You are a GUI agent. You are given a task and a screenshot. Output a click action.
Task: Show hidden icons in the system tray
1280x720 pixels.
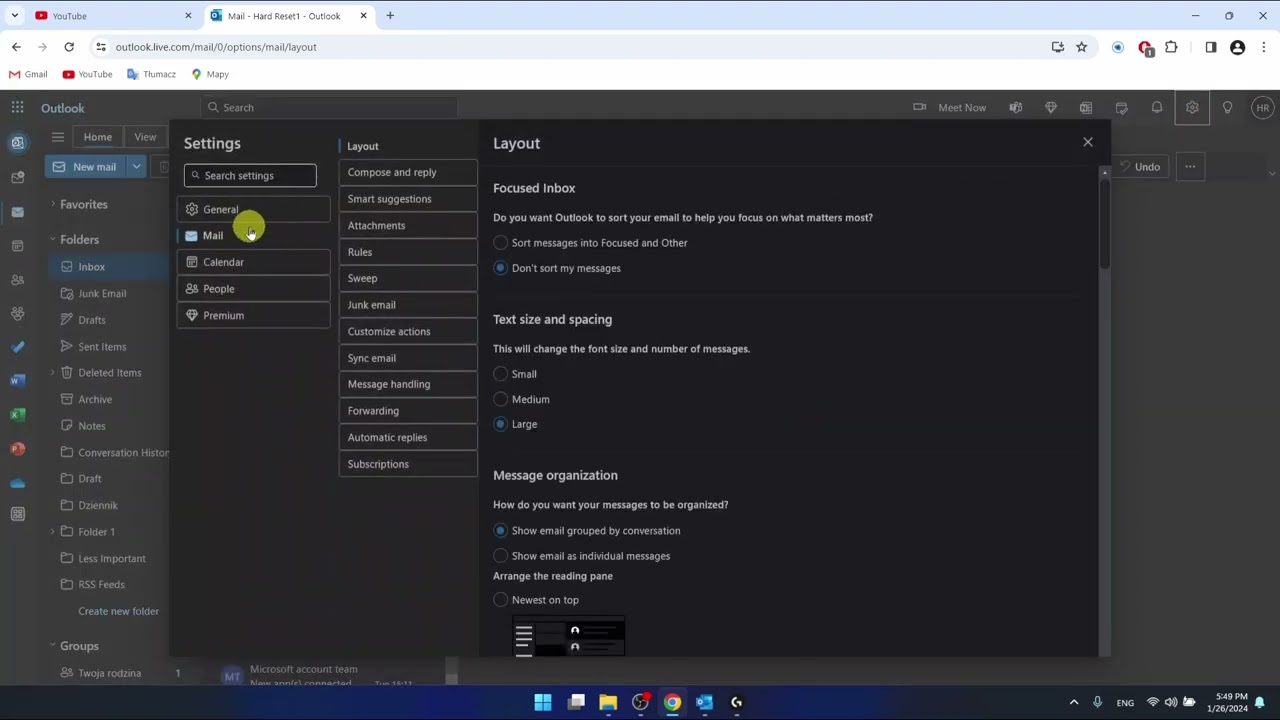[x=1074, y=702]
